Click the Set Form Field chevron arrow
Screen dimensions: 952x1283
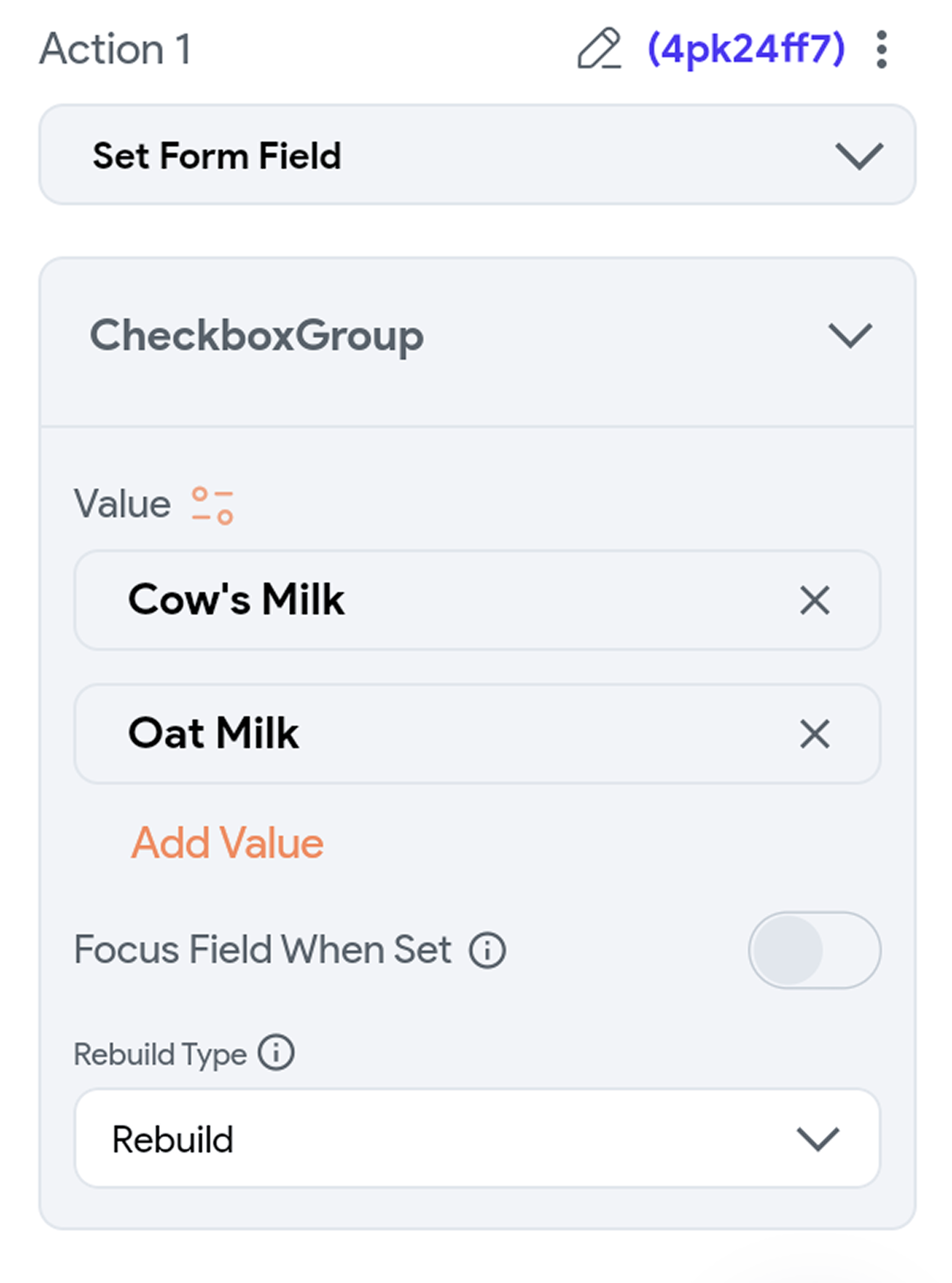pos(859,156)
